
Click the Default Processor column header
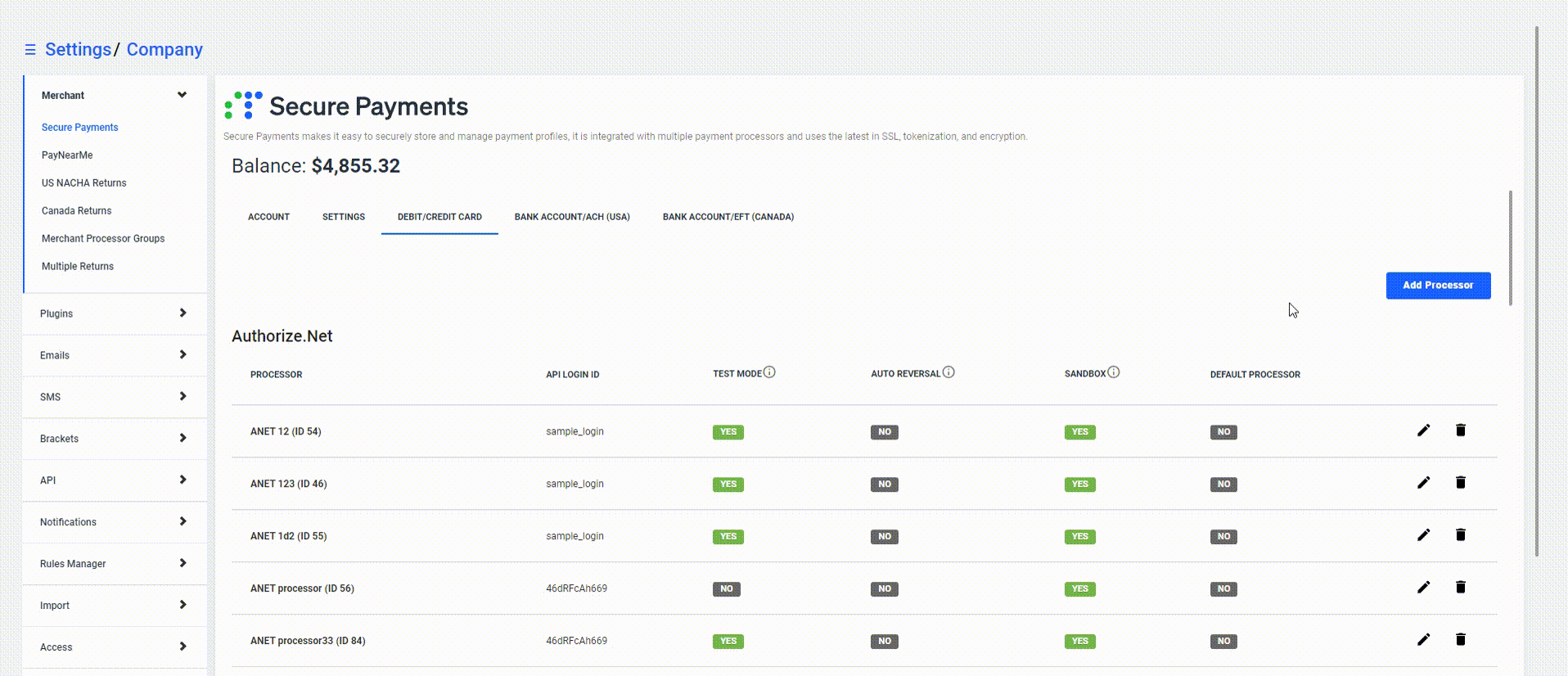coord(1255,375)
